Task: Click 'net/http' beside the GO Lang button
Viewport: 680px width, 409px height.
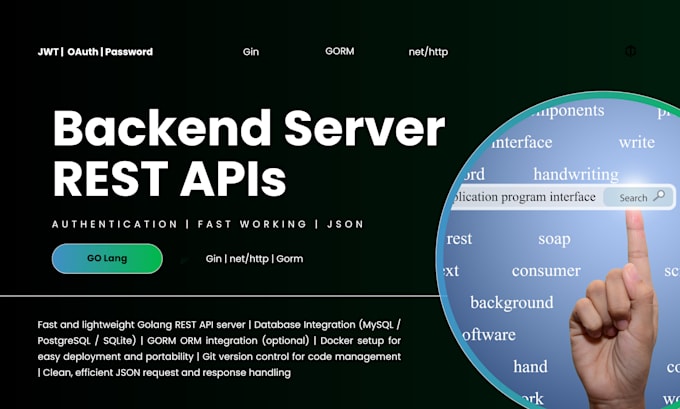Action: (249, 259)
